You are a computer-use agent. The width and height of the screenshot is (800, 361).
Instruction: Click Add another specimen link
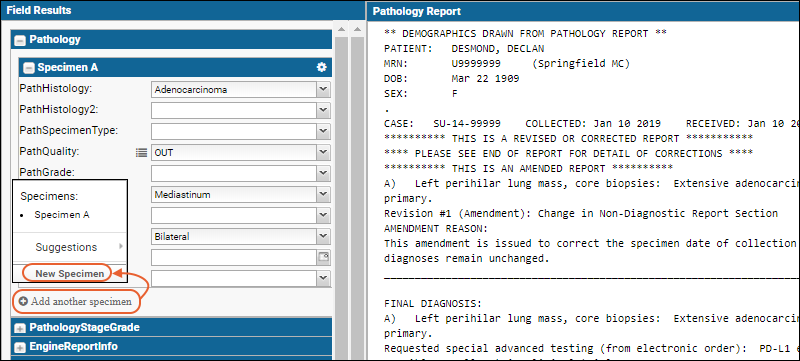81,301
